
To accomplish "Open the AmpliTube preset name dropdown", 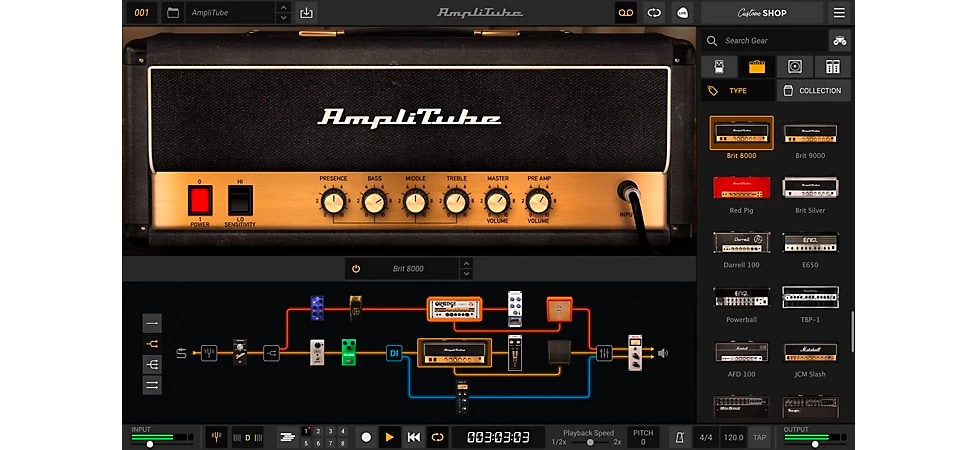I will [x=230, y=12].
